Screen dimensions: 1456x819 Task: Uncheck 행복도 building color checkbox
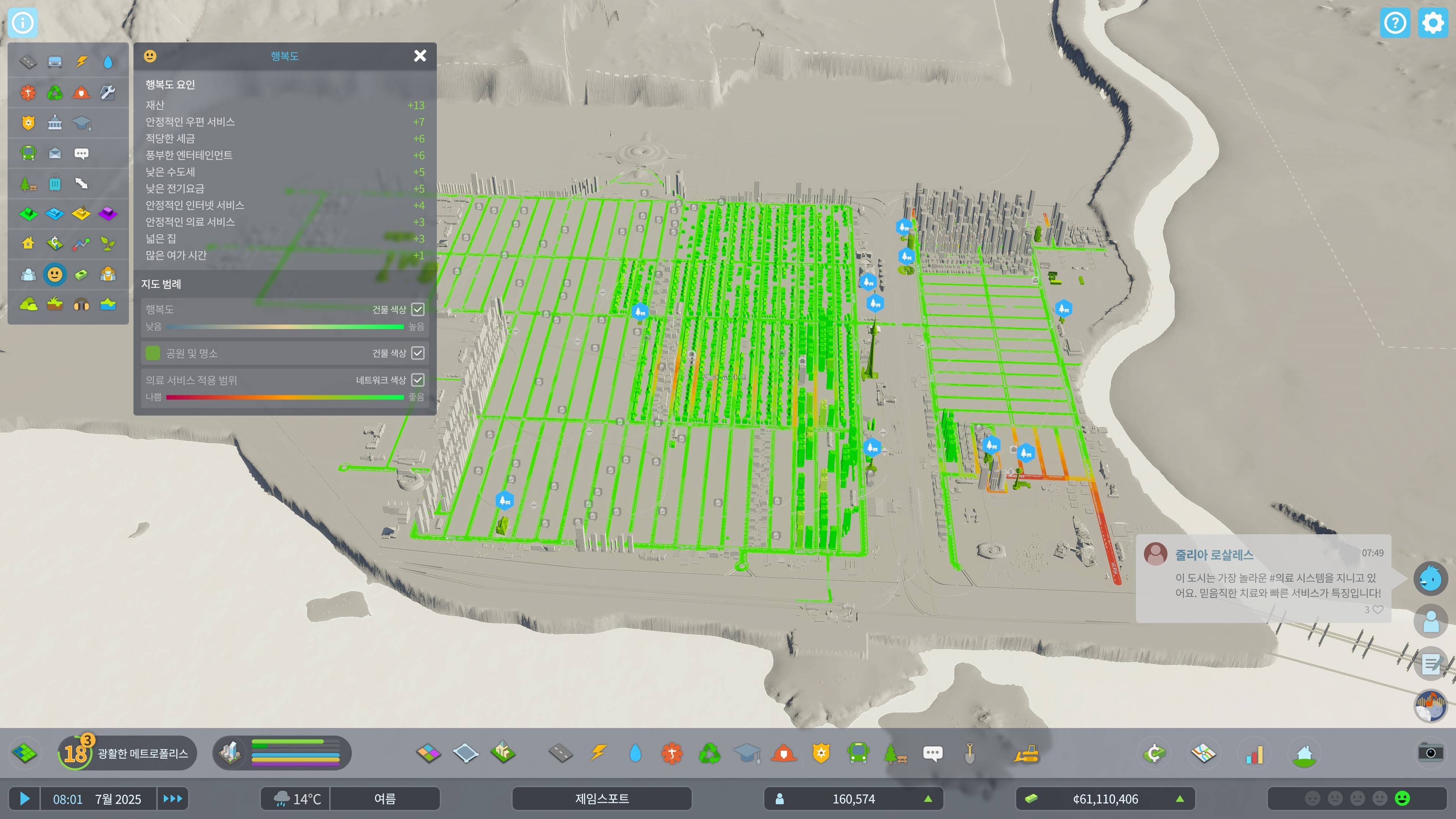point(418,309)
